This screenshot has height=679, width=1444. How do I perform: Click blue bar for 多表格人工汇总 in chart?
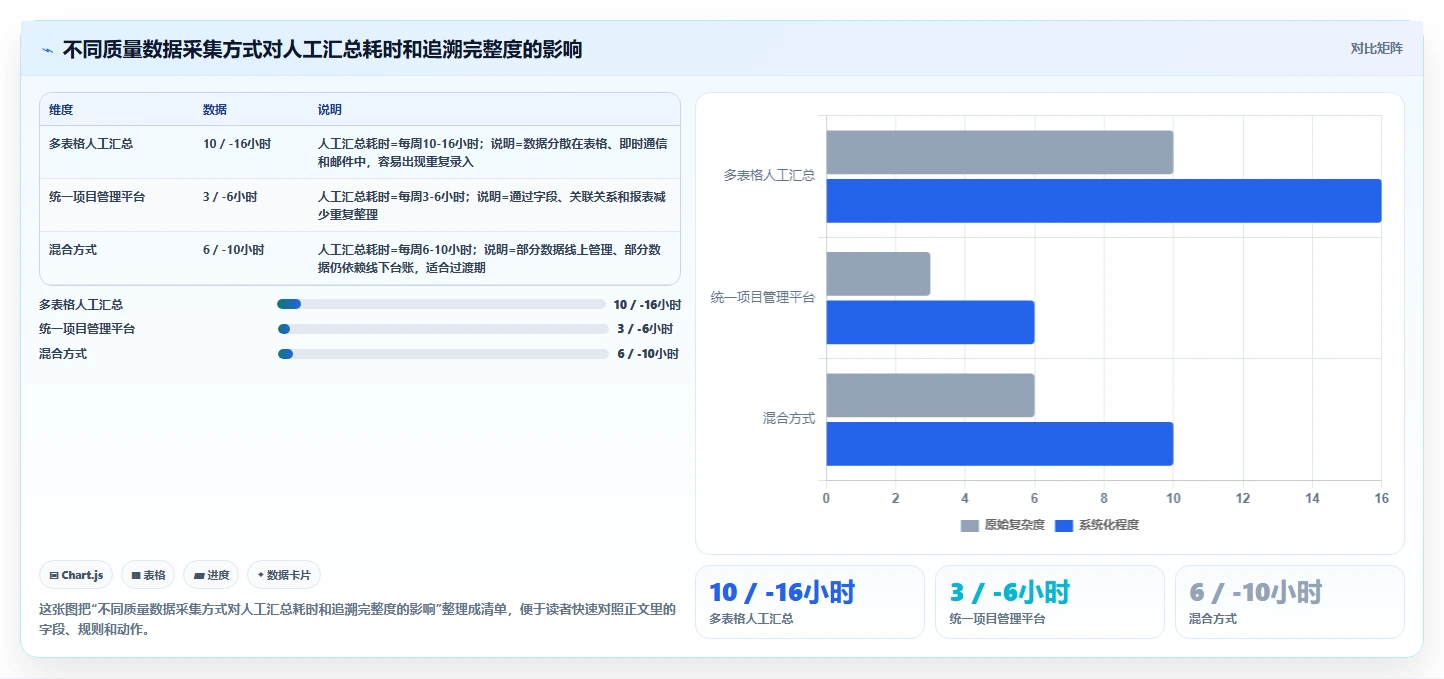point(1104,201)
